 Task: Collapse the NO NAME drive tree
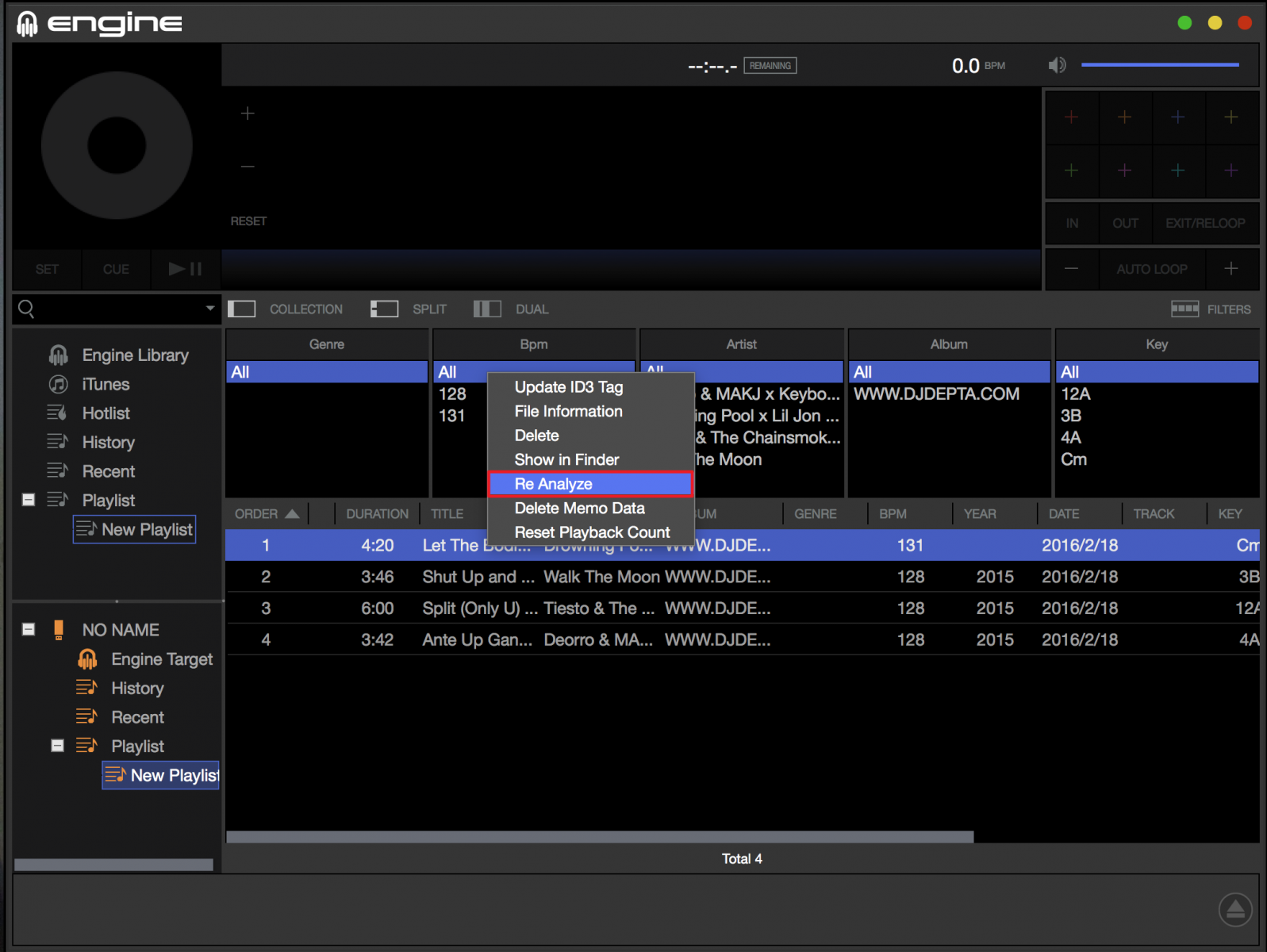tap(29, 629)
